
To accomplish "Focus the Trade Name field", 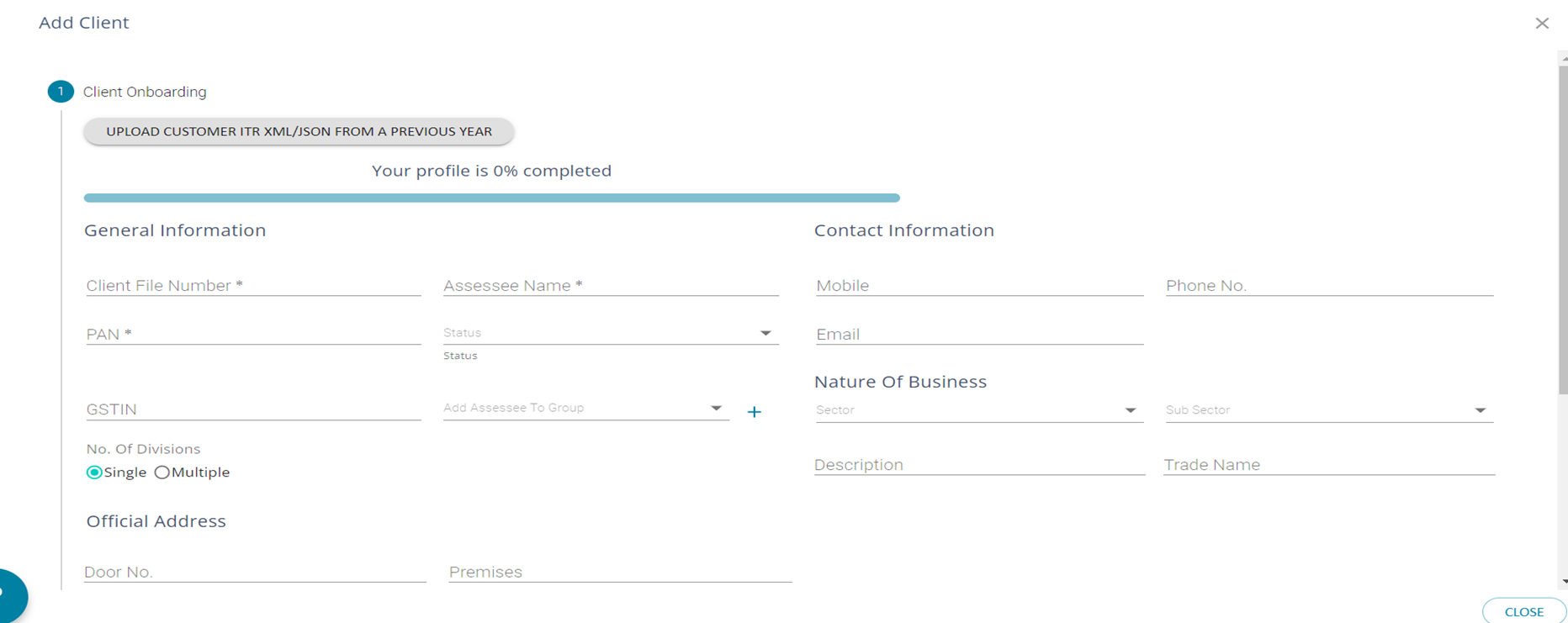I will (x=1327, y=465).
